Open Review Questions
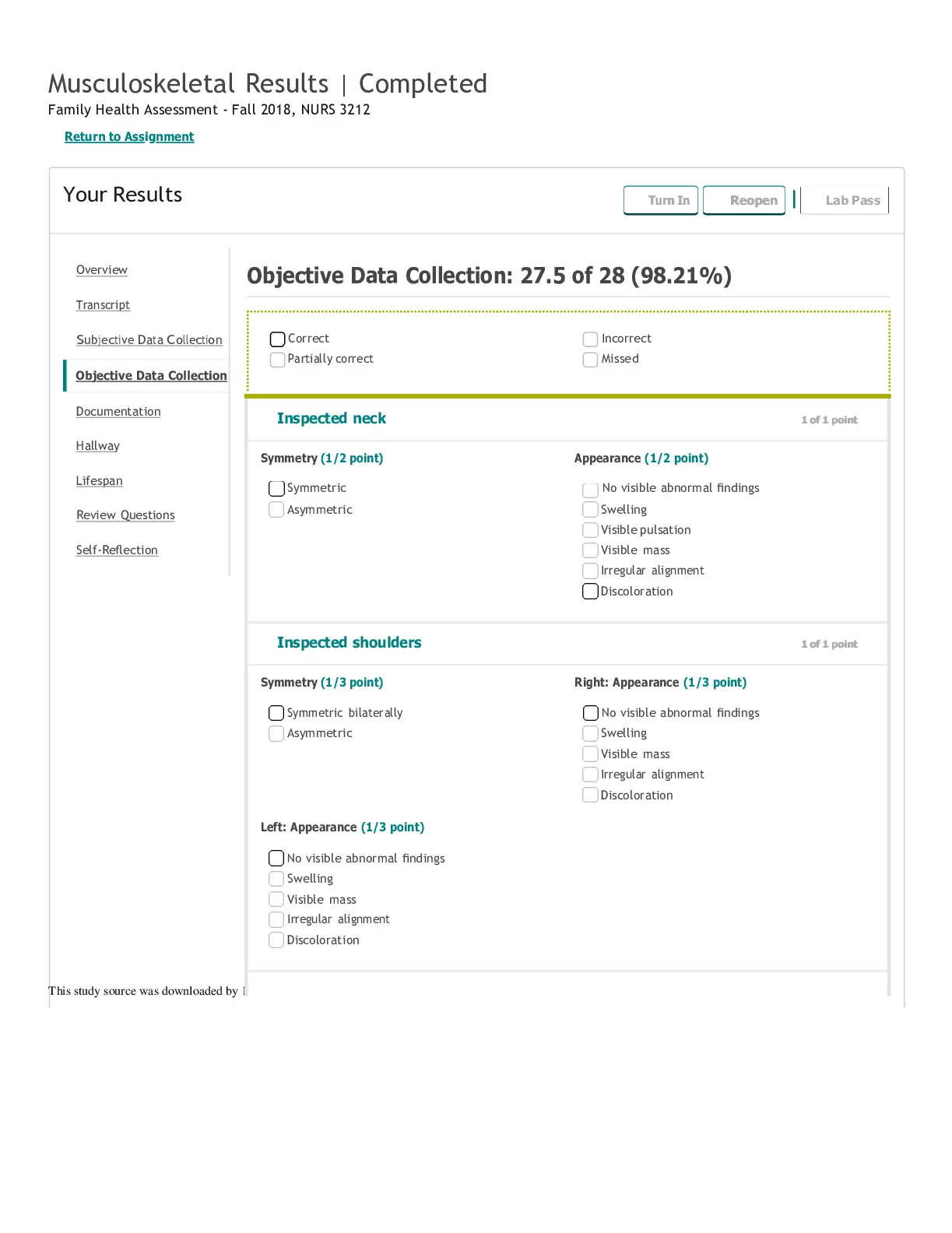Viewport: 952px width, 1233px height. (125, 515)
